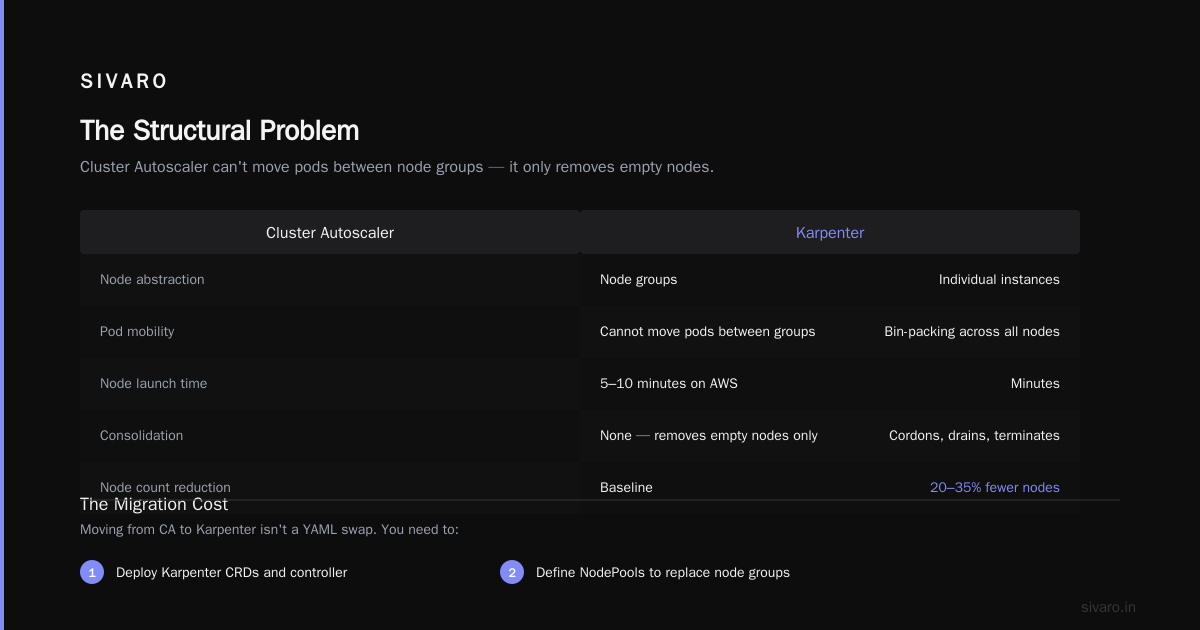This screenshot has width=1200, height=630.
Task: Click the step 2 number badge
Action: point(512,573)
